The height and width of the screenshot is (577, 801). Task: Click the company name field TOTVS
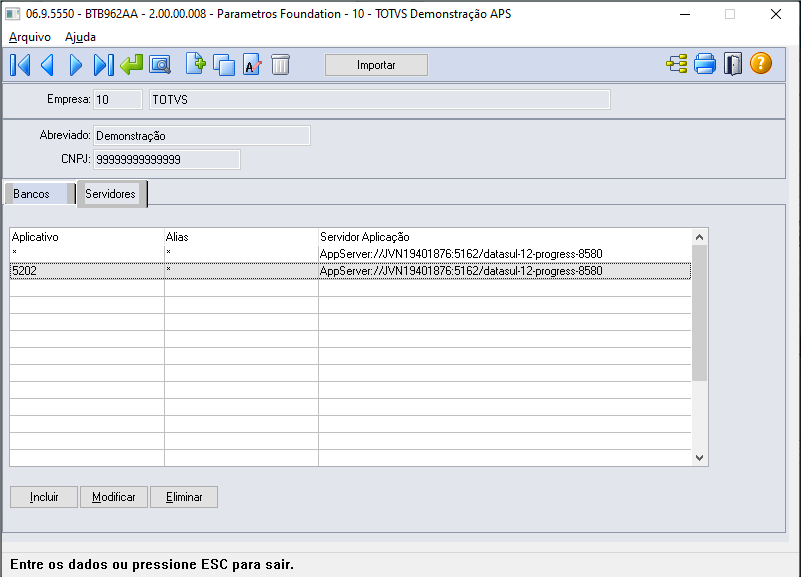[380, 100]
